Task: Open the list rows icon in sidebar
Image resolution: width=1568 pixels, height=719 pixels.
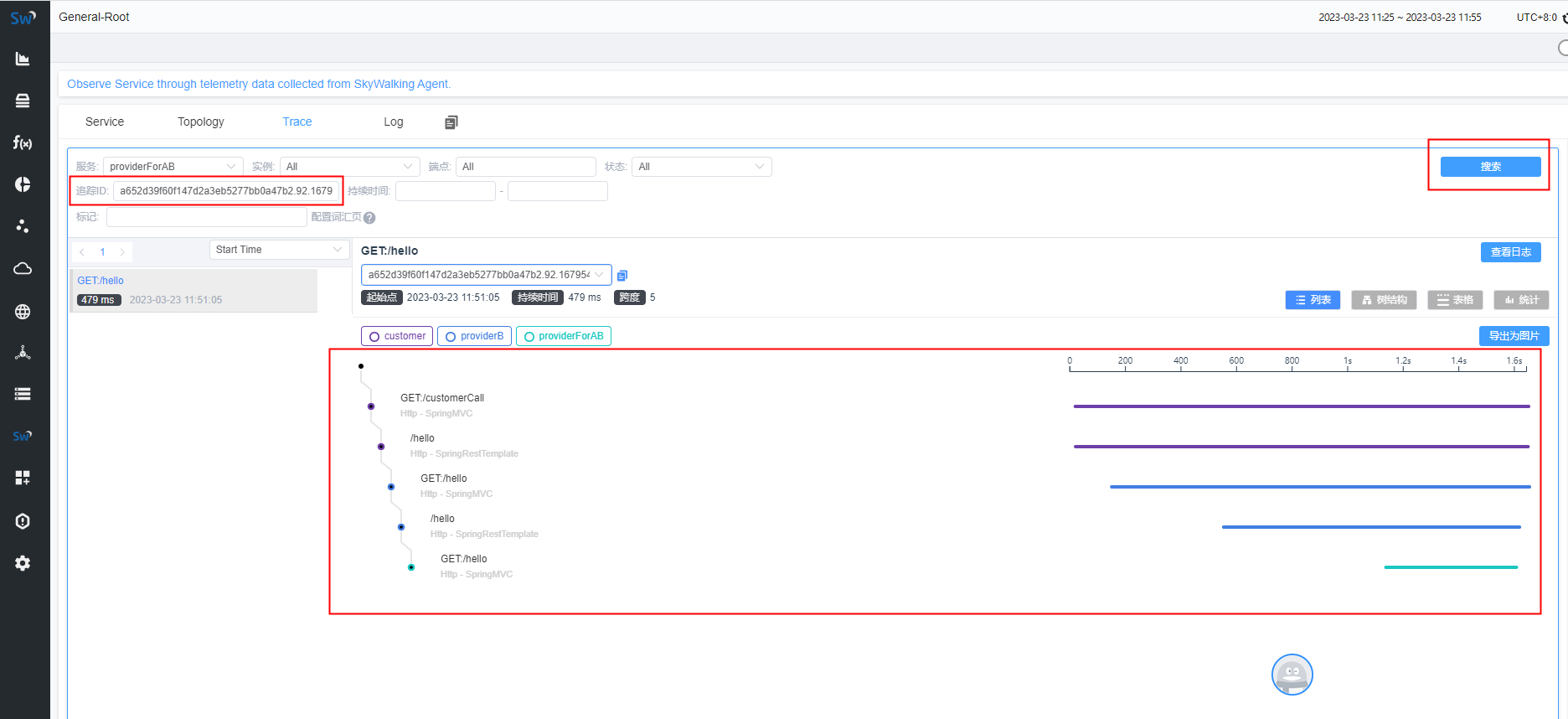Action: point(23,394)
